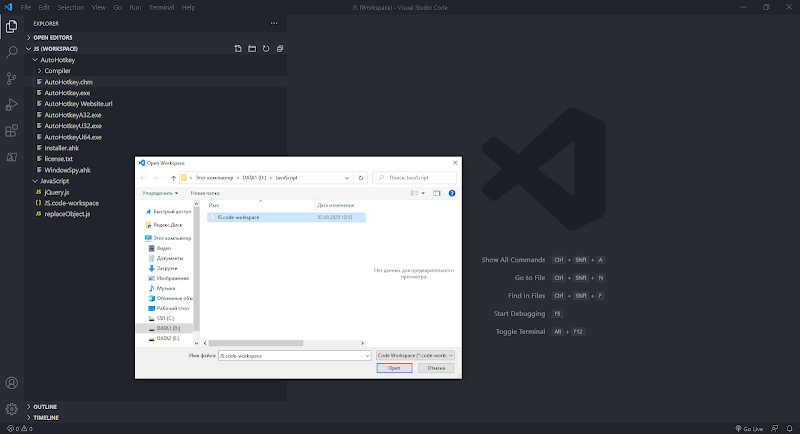The image size is (800, 434).
Task: Select JS.code-workspace in the dialog file list
Action: click(x=286, y=217)
